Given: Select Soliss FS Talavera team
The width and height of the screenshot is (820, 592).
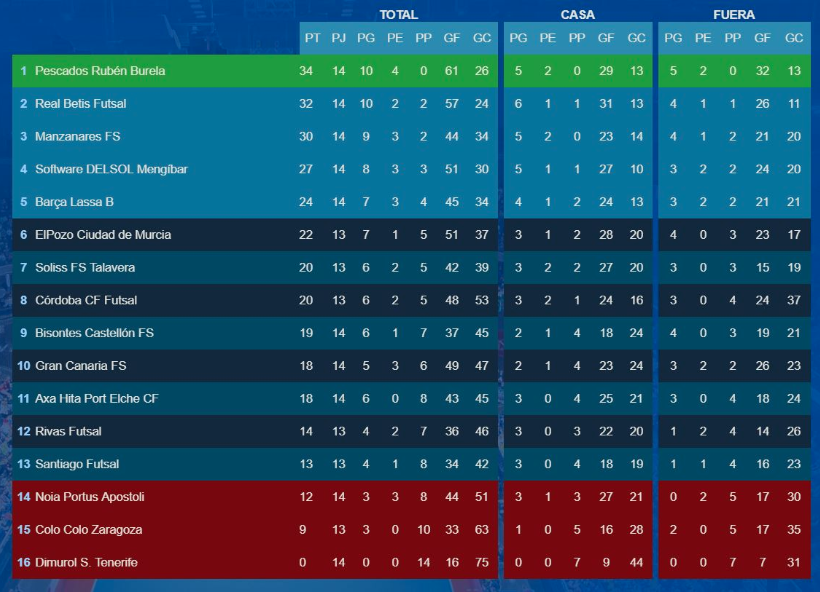Looking at the screenshot, I should point(85,268).
